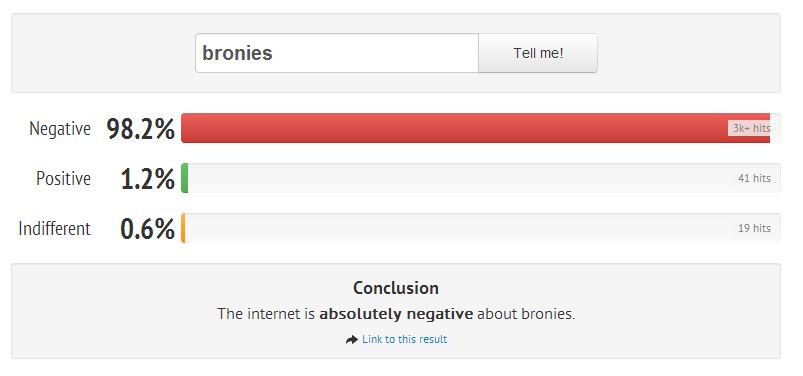803x376 pixels.
Task: Click the search field containing "bronies"
Action: click(337, 53)
